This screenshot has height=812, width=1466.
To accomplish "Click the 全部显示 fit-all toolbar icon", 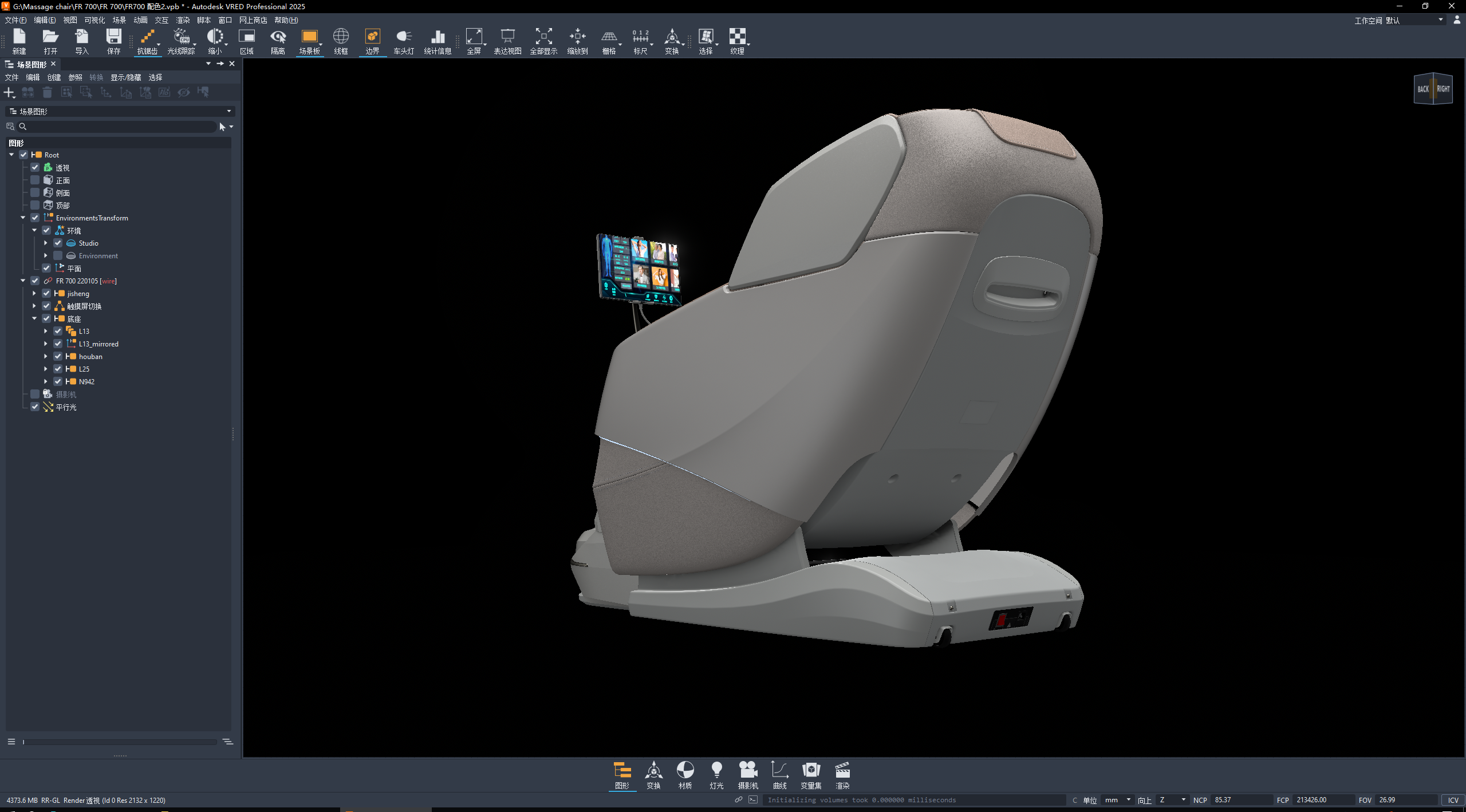I will tap(543, 40).
